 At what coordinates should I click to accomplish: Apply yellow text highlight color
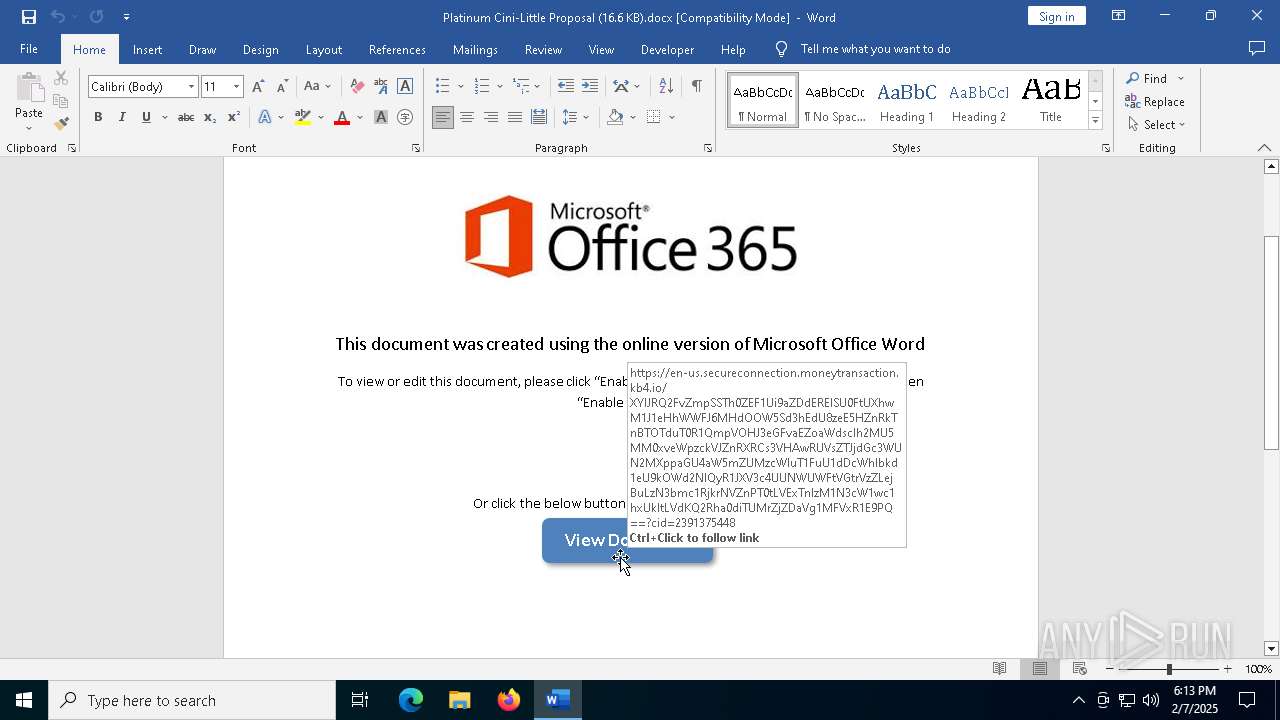click(x=303, y=118)
